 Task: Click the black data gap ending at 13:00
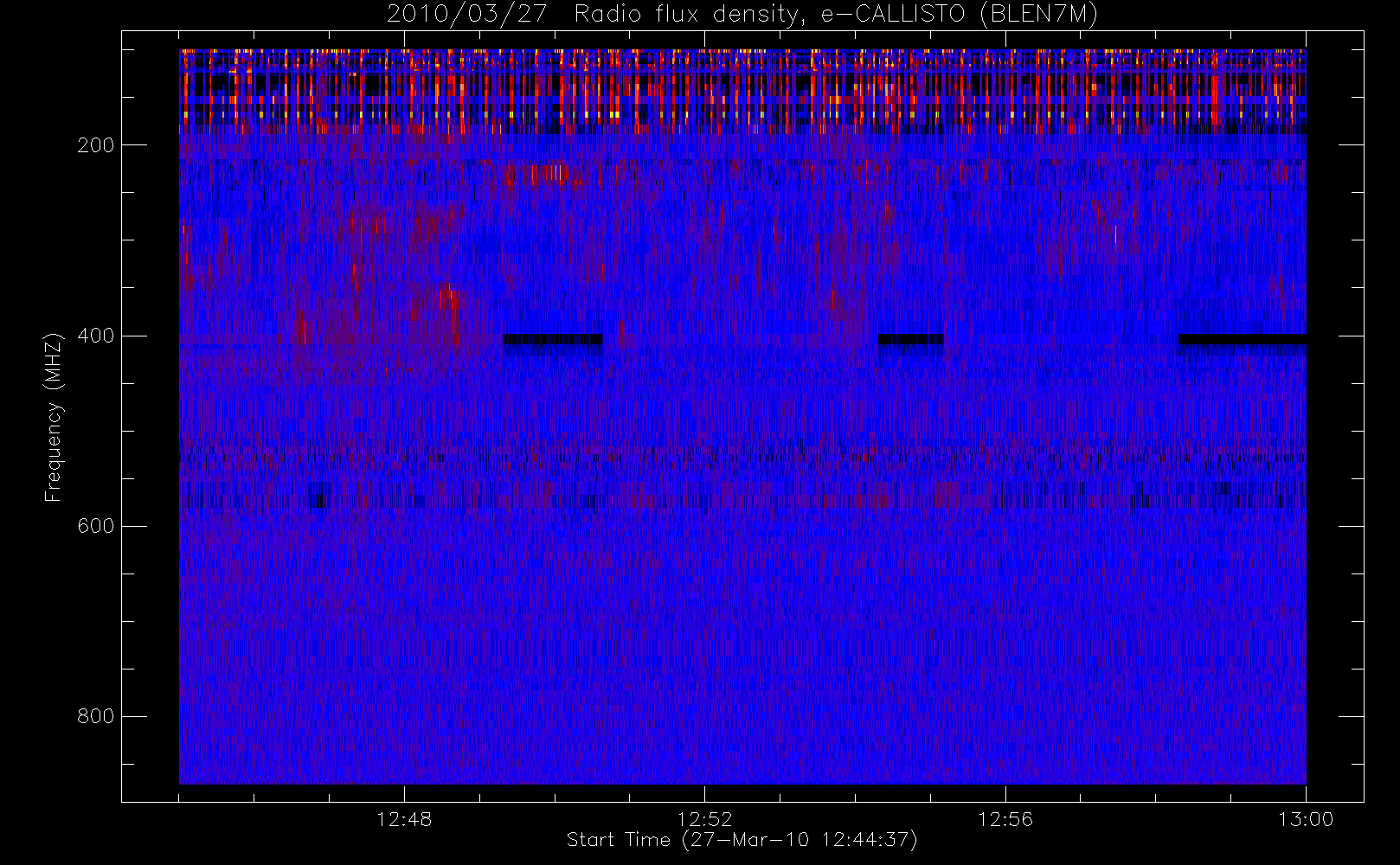pos(1243,339)
